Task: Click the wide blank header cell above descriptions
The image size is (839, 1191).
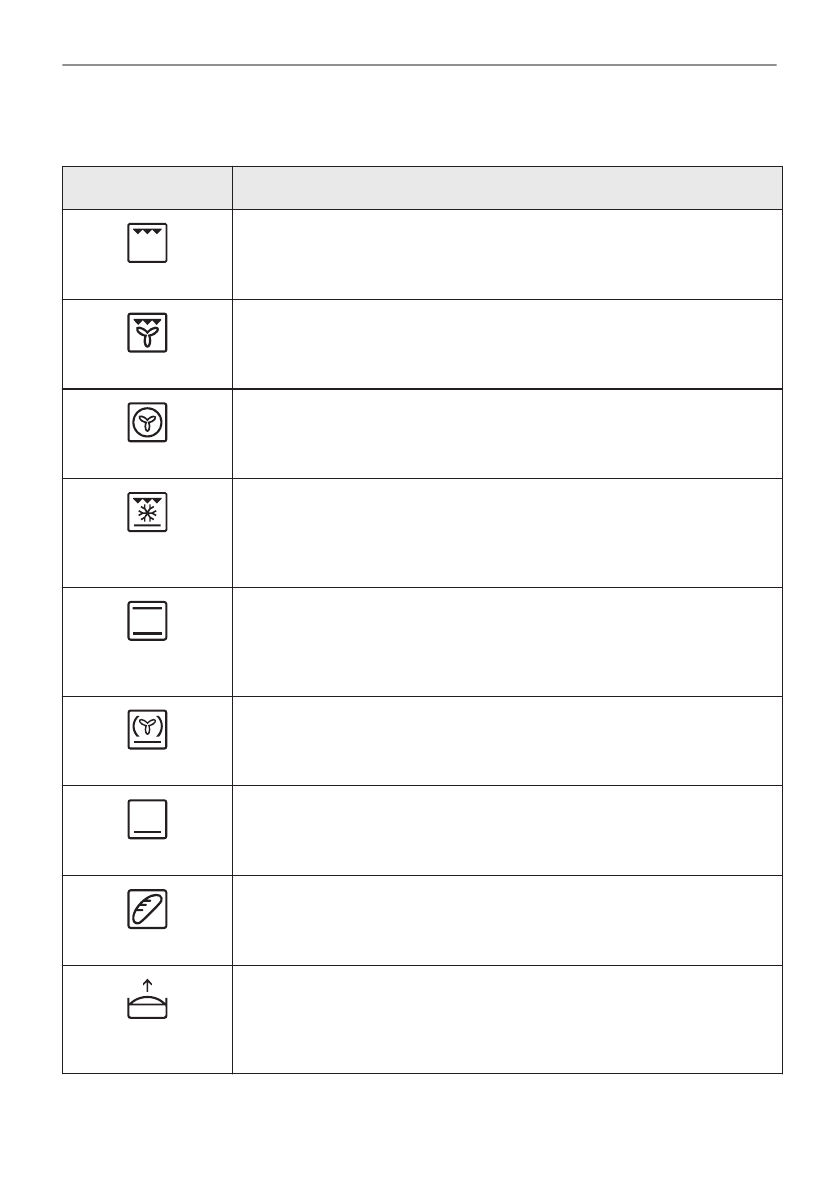Action: pos(507,188)
